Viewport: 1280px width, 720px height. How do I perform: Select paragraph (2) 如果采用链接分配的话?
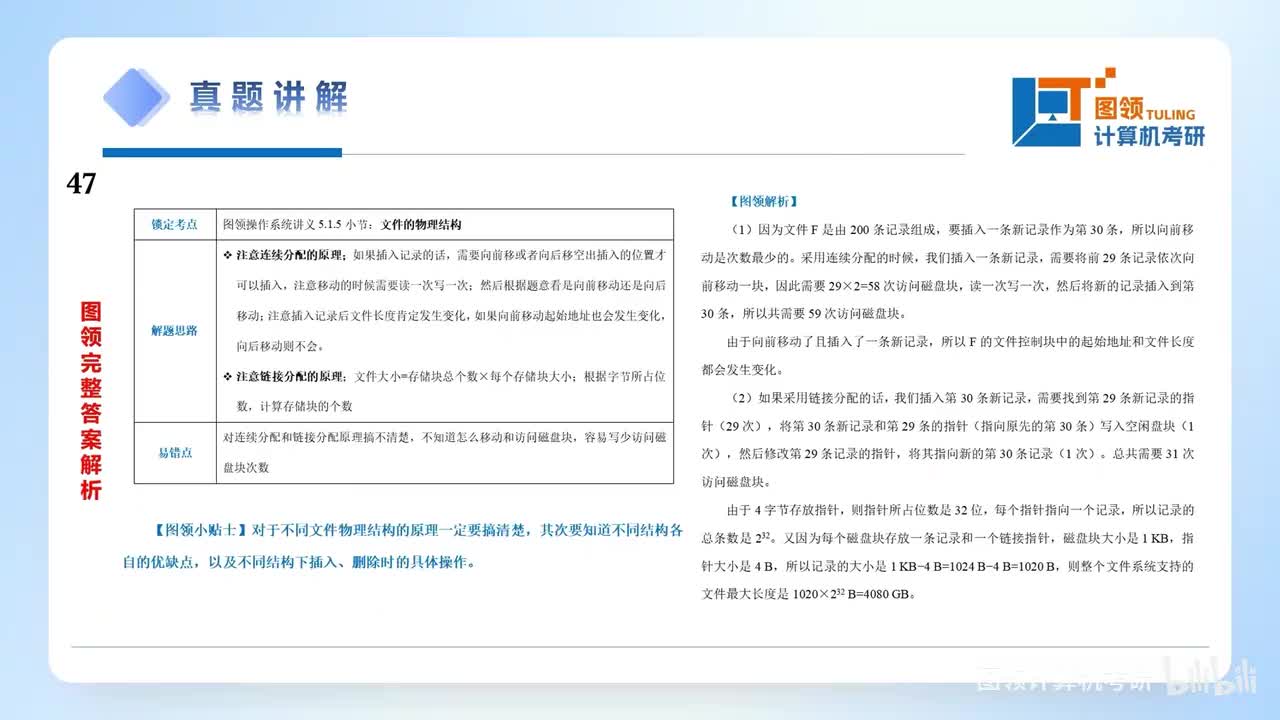[948, 439]
